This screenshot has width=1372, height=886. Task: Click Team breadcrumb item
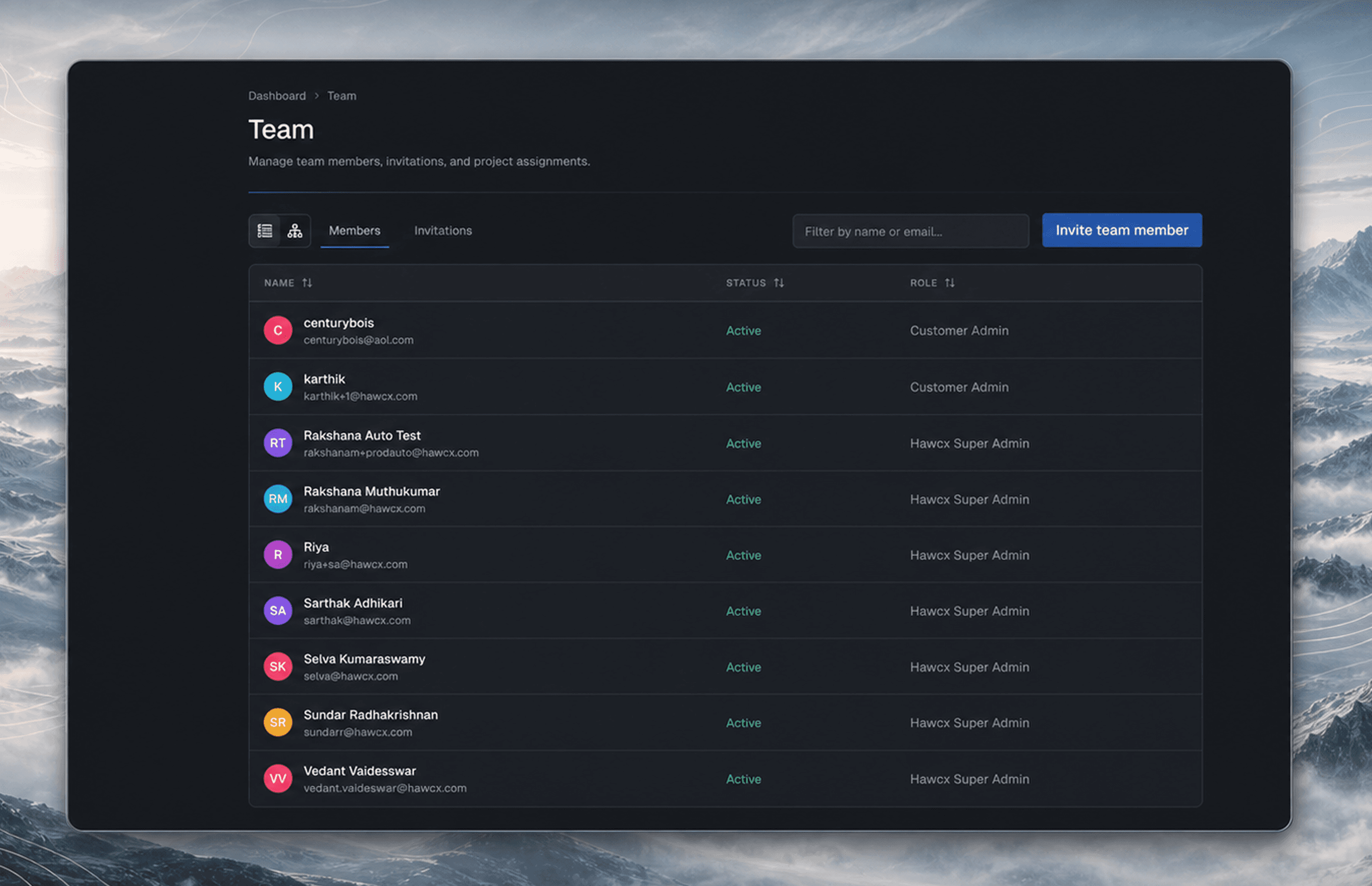tap(341, 96)
